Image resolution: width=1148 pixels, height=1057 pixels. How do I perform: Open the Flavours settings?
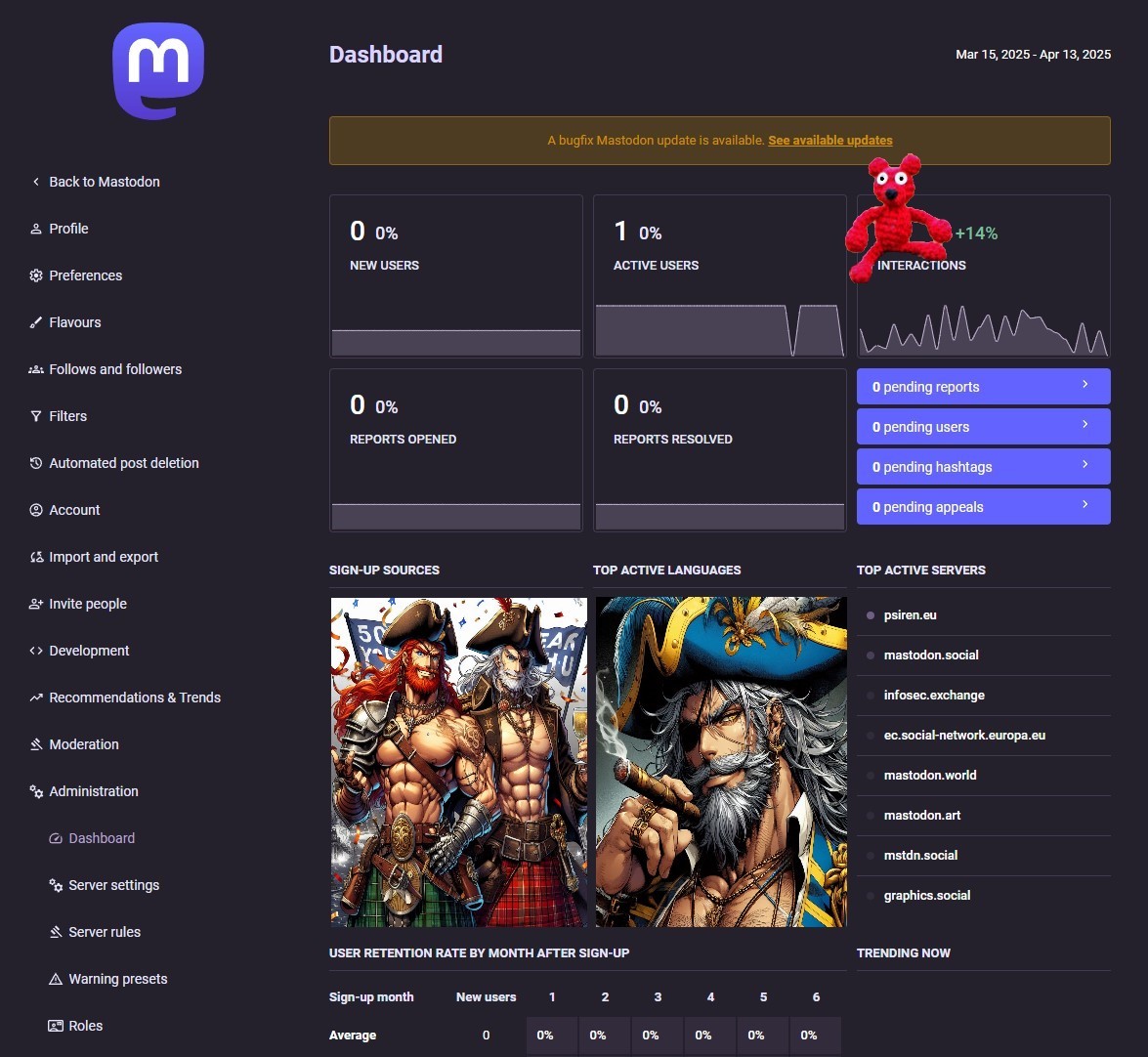(x=74, y=322)
